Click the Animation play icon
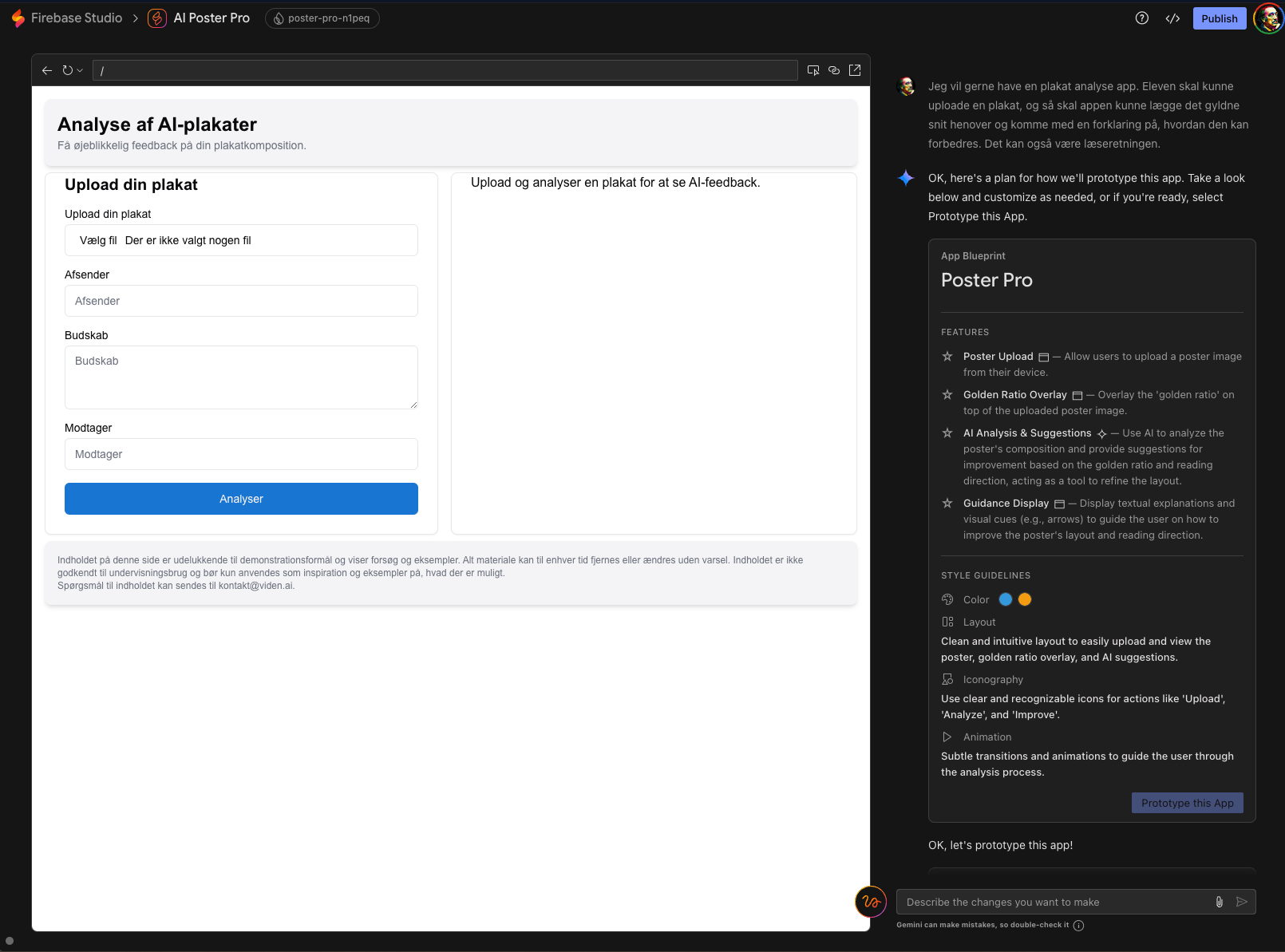 click(x=947, y=737)
